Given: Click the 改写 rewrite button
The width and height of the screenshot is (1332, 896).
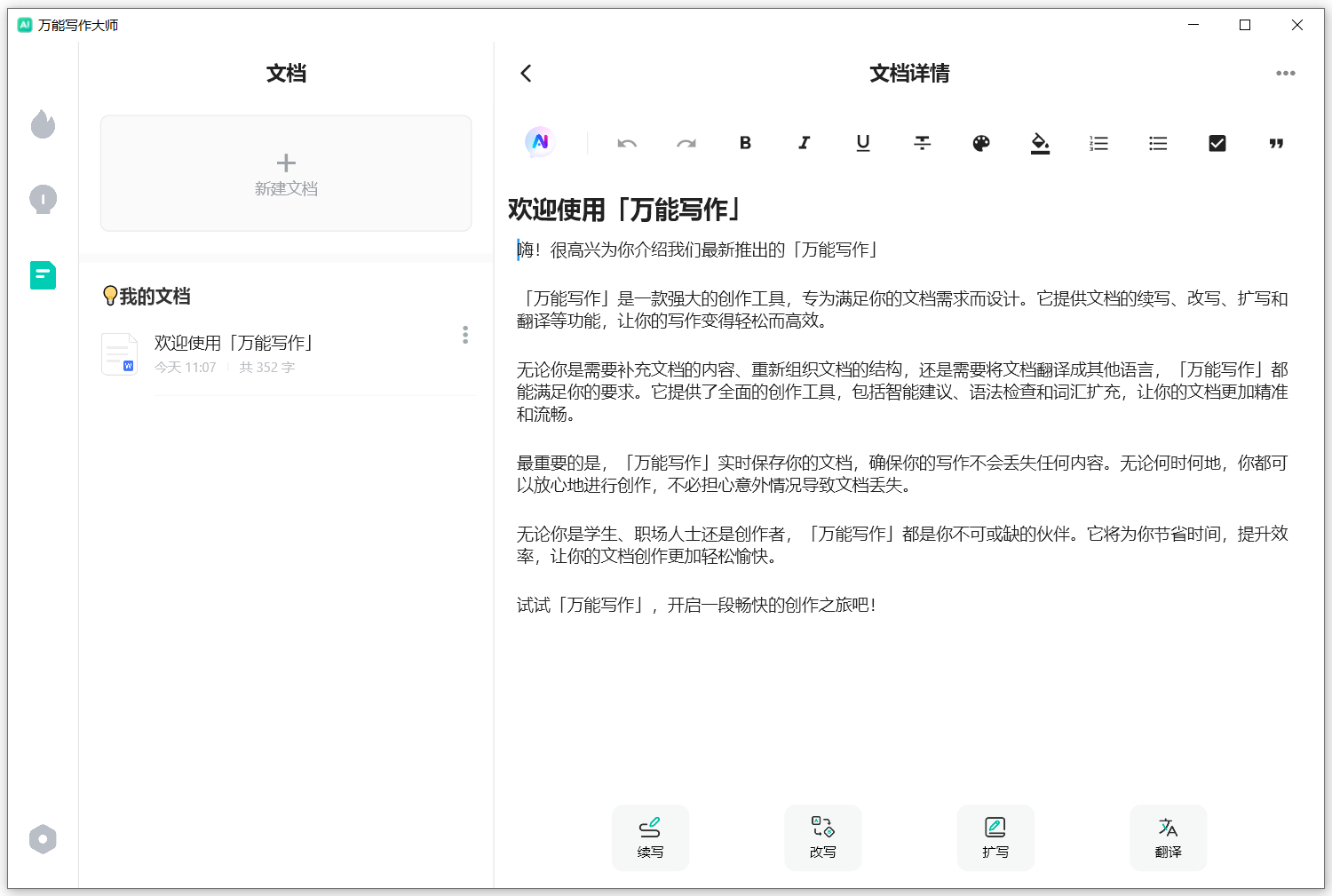Looking at the screenshot, I should (x=823, y=837).
